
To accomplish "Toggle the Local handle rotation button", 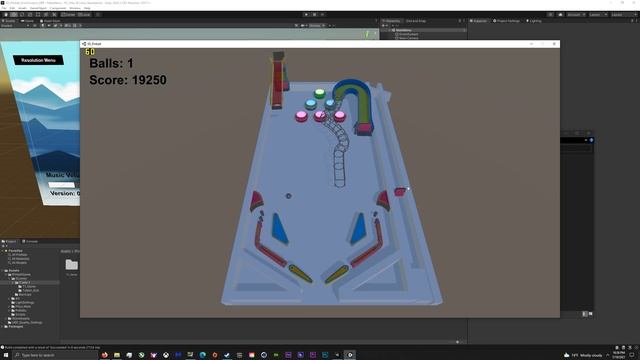I will coord(84,15).
